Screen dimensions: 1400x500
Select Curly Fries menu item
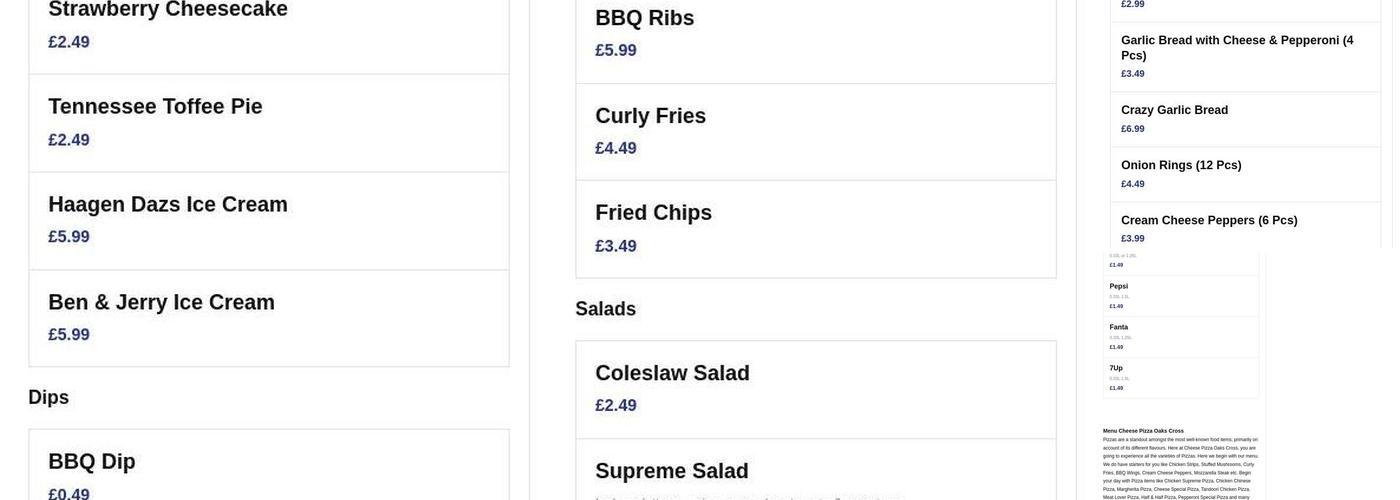coord(650,116)
